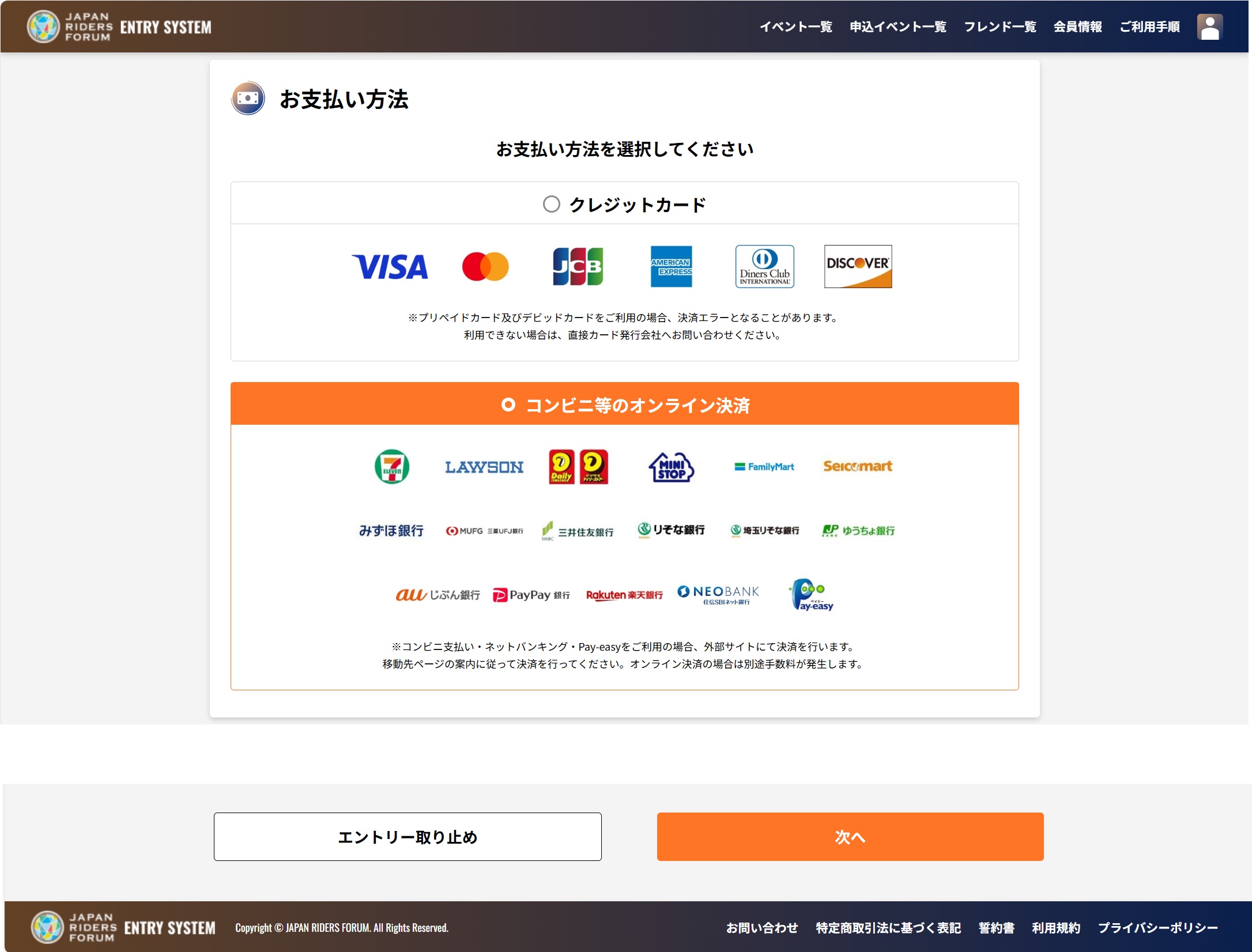This screenshot has width=1252, height=952.
Task: Click the American Express logo
Action: tap(671, 266)
